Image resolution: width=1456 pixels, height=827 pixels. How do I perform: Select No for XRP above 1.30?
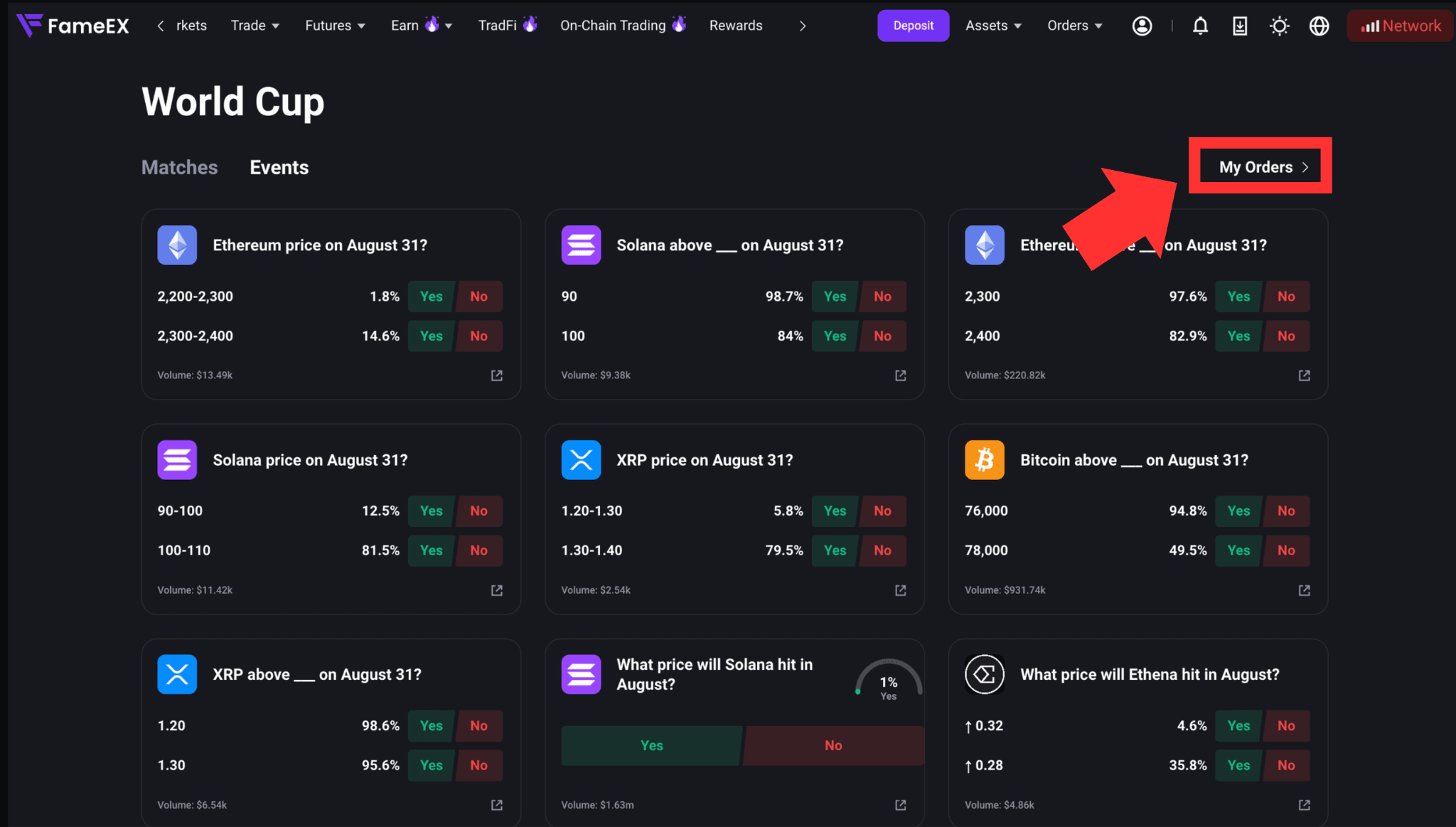[479, 766]
